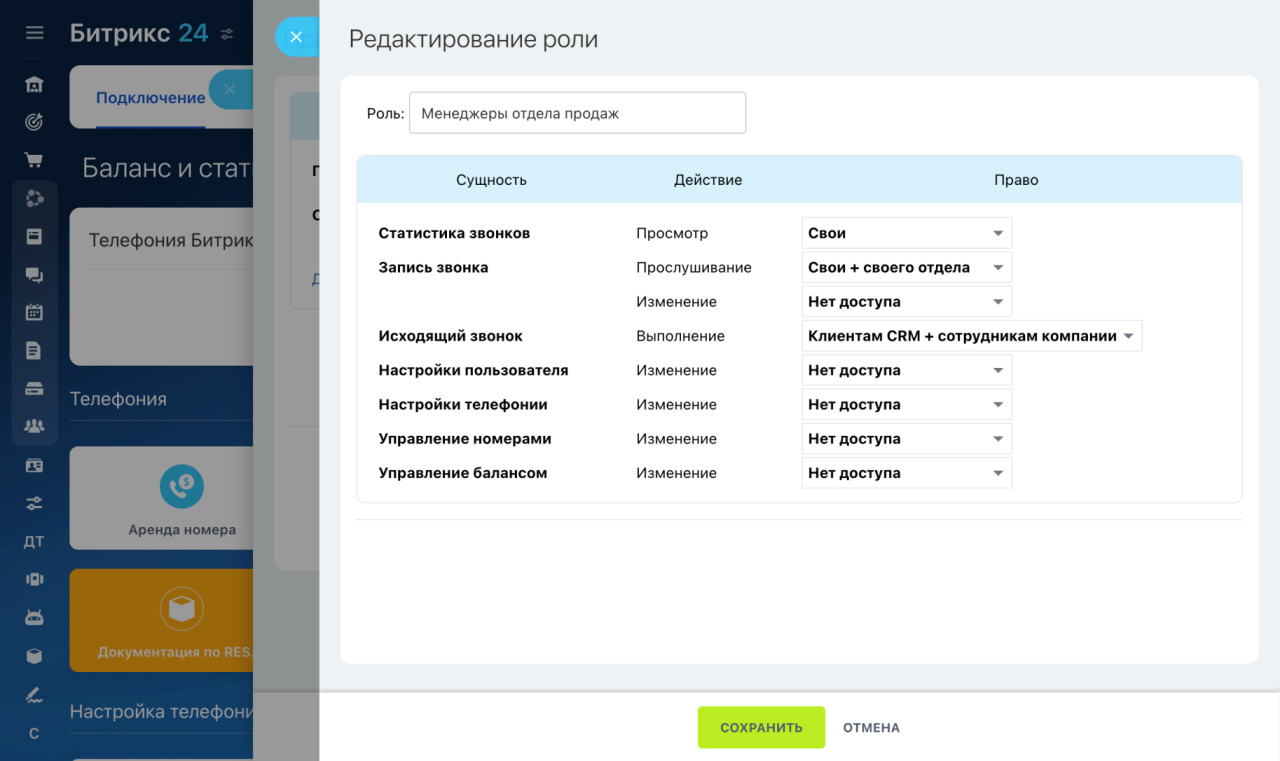Screen dimensions: 1280x761
Task: Click the Телефония section heading
Action: pyautogui.click(x=118, y=399)
